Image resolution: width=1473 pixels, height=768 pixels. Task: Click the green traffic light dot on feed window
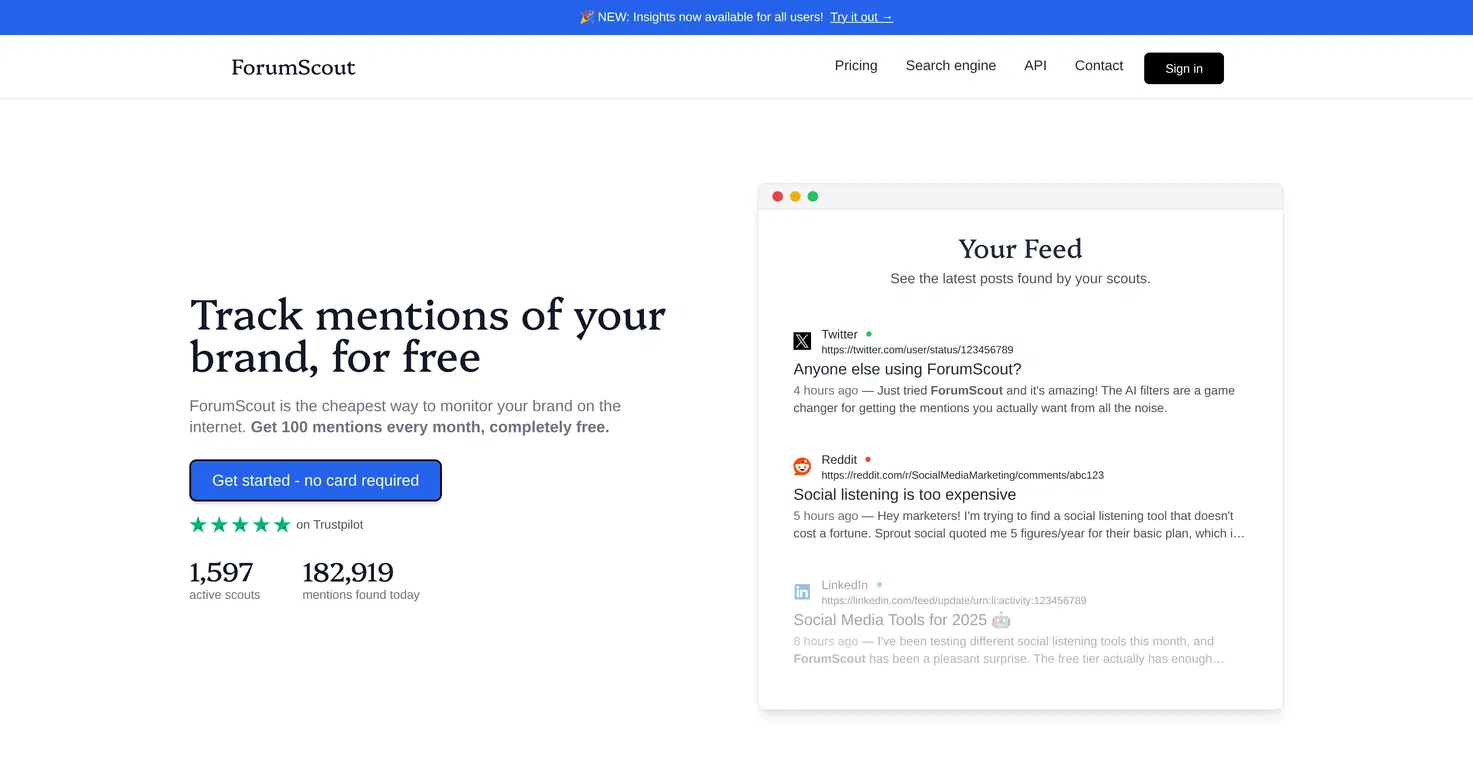[x=812, y=196]
